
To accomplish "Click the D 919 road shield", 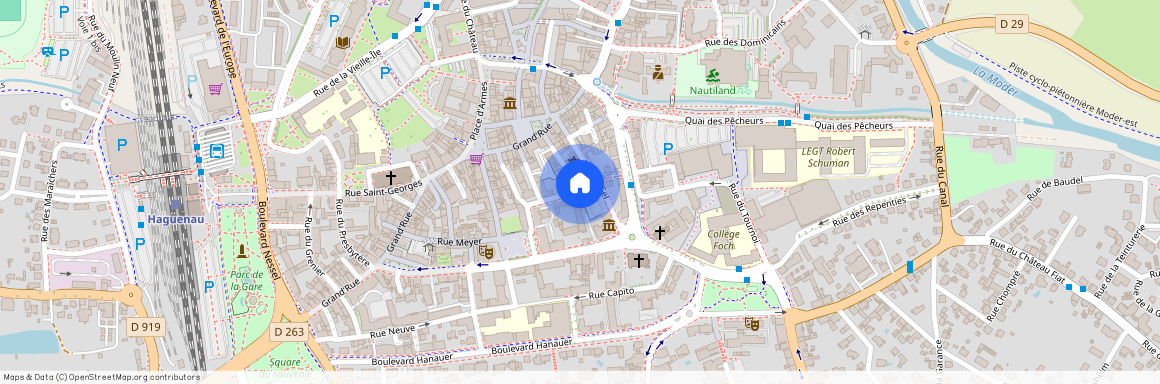I will pyautogui.click(x=145, y=327).
